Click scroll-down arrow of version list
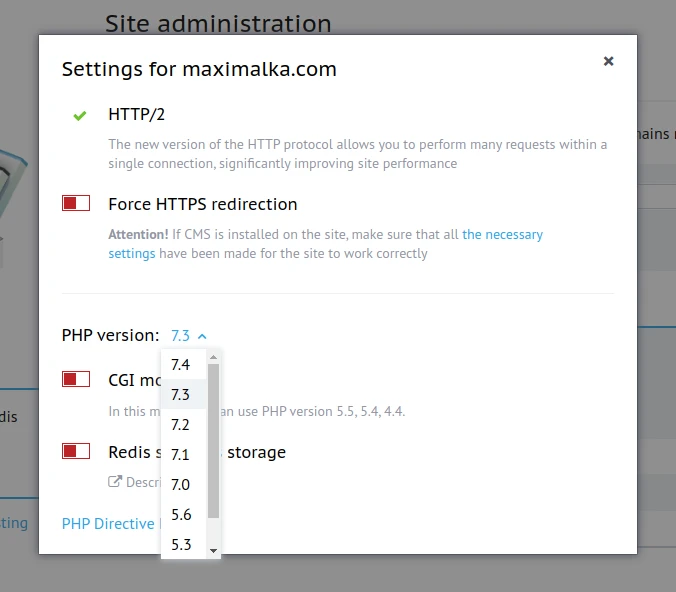This screenshot has width=676, height=592. click(213, 551)
